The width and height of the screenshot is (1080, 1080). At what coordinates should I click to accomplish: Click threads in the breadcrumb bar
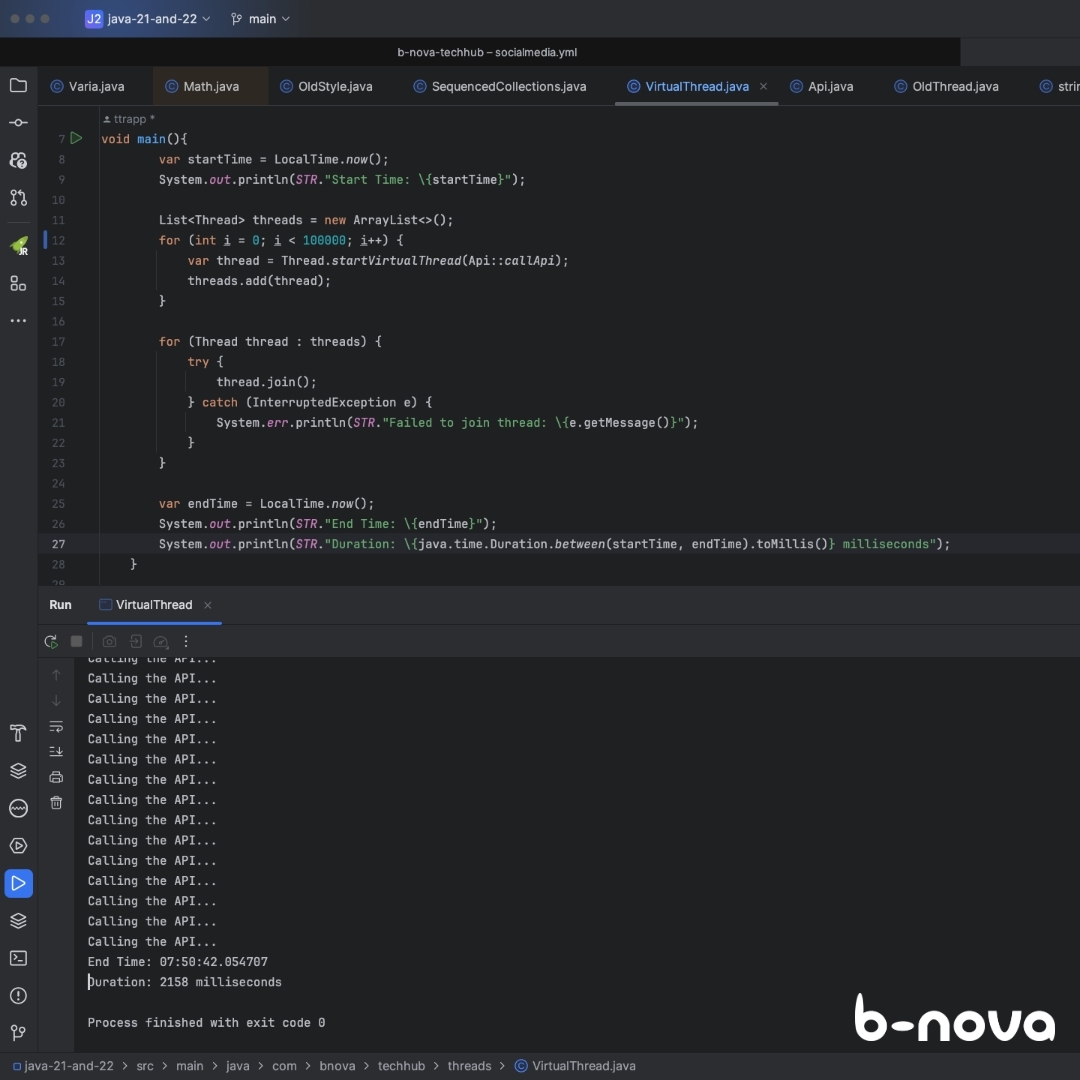469,1066
